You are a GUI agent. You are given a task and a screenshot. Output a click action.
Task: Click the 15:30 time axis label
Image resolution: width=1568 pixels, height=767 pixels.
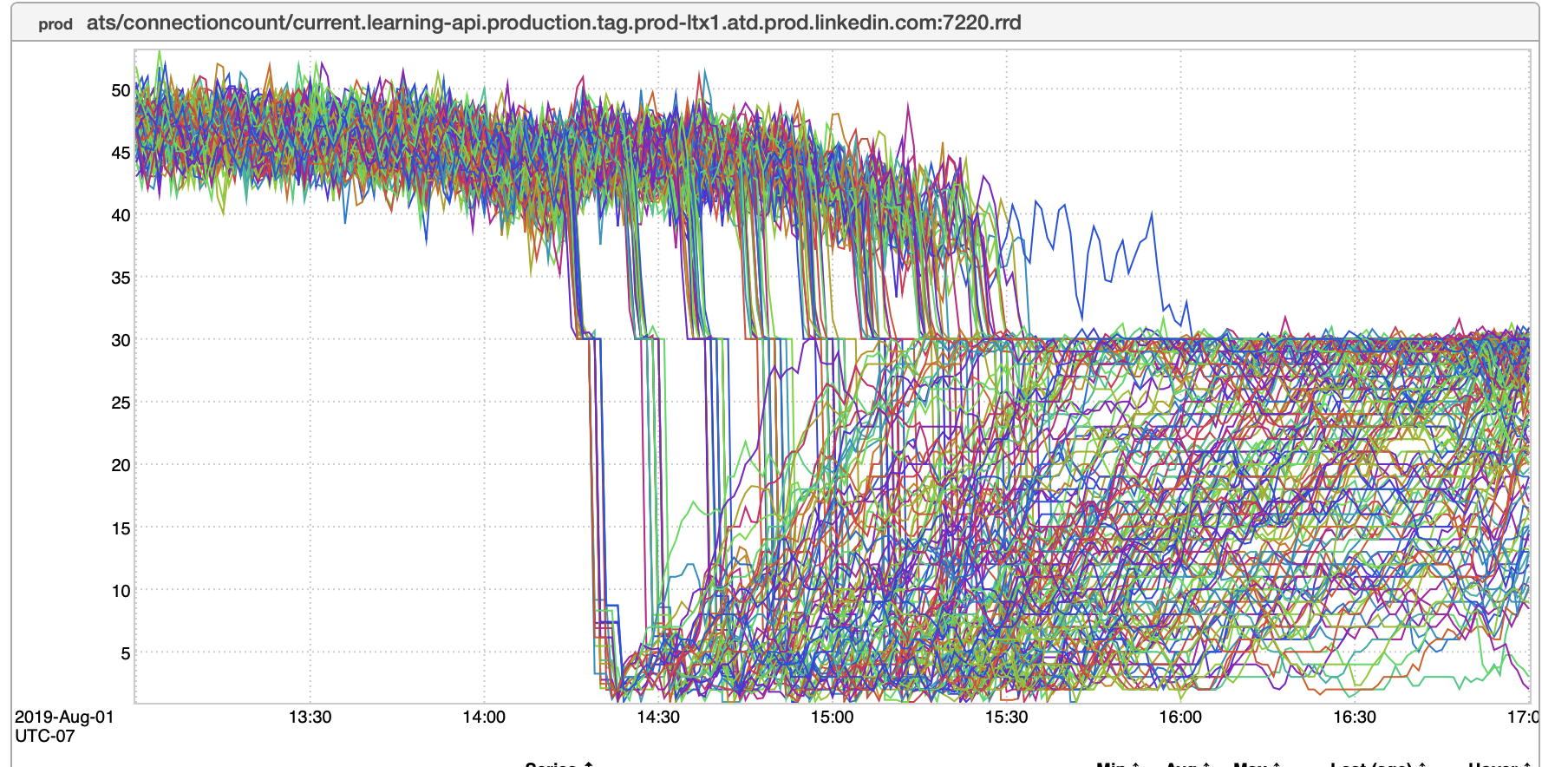tap(1006, 718)
